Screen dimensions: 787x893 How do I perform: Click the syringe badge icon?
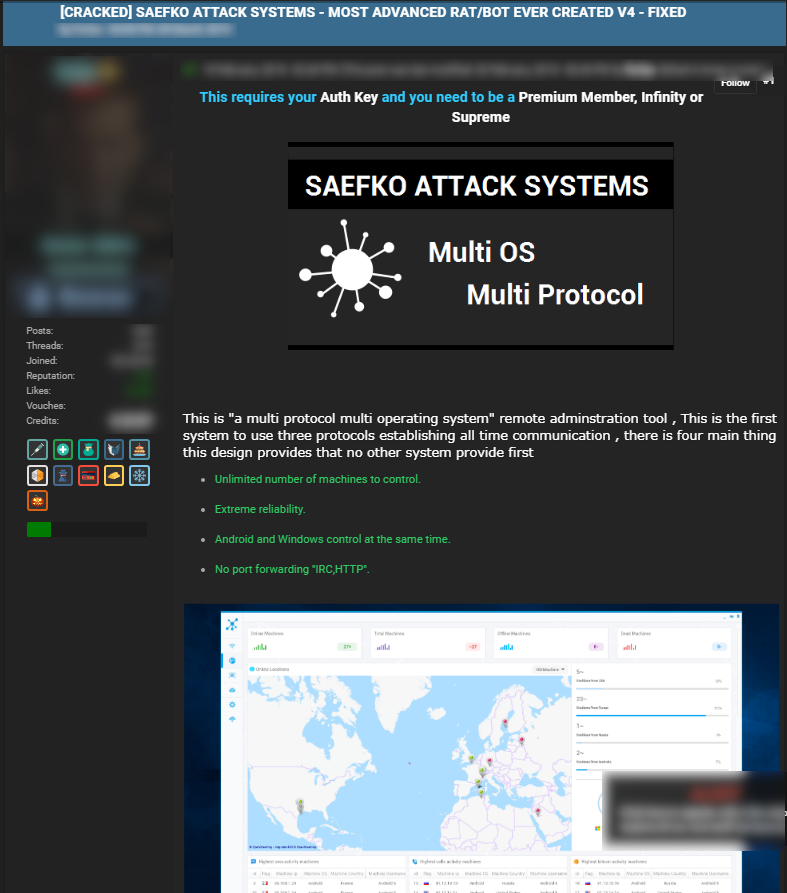point(37,450)
